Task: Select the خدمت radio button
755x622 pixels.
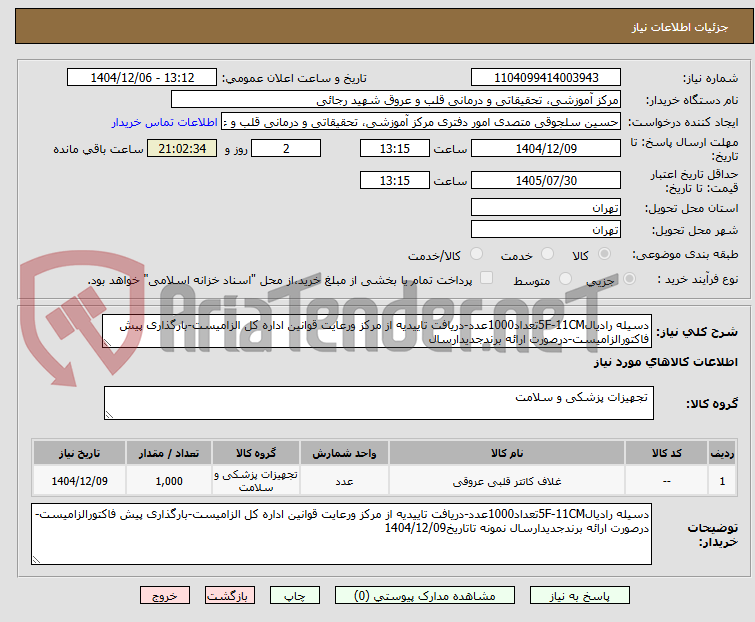Action: click(x=547, y=254)
